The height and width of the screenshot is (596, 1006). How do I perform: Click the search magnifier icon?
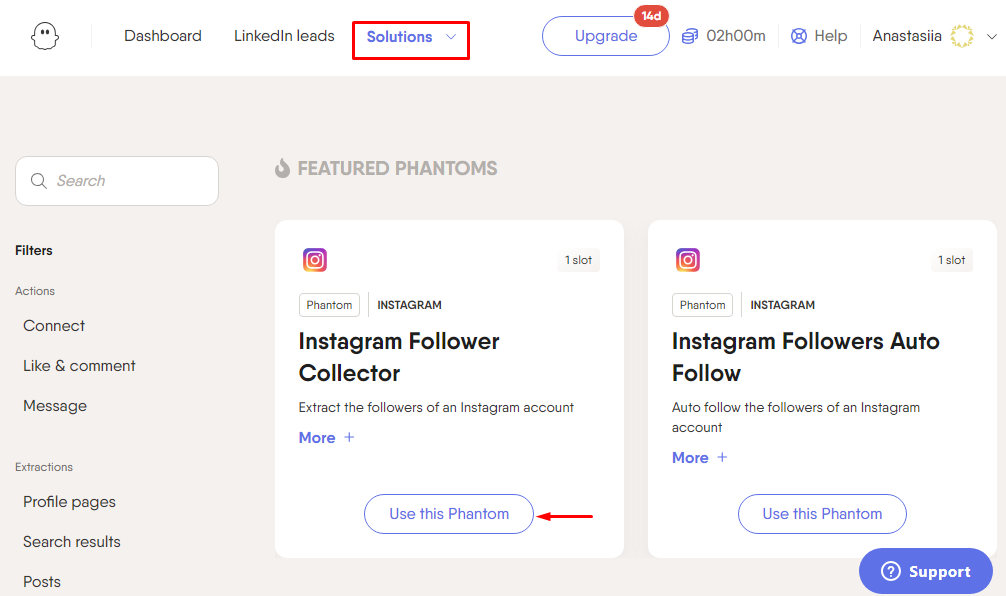38,181
